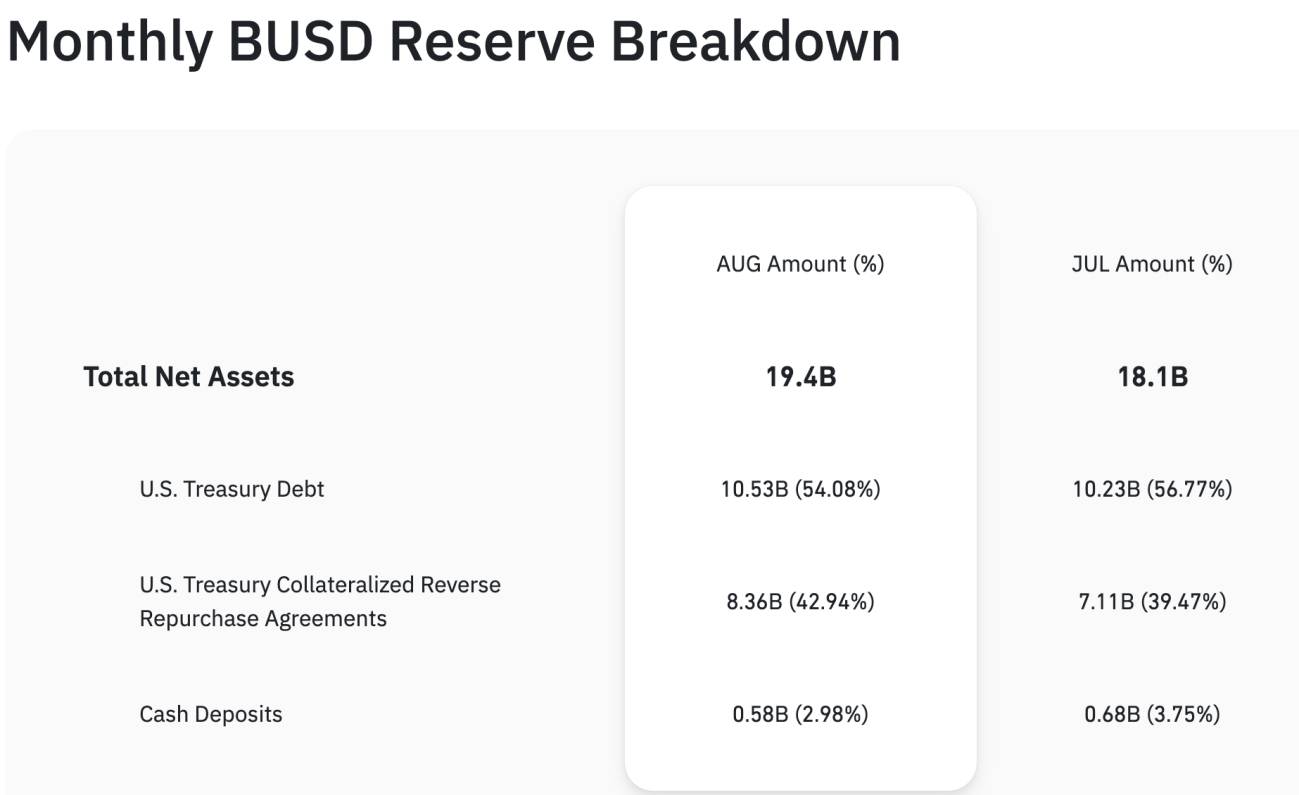This screenshot has height=795, width=1299.
Task: Click the U.S. Treasury Debt row label
Action: [x=231, y=489]
